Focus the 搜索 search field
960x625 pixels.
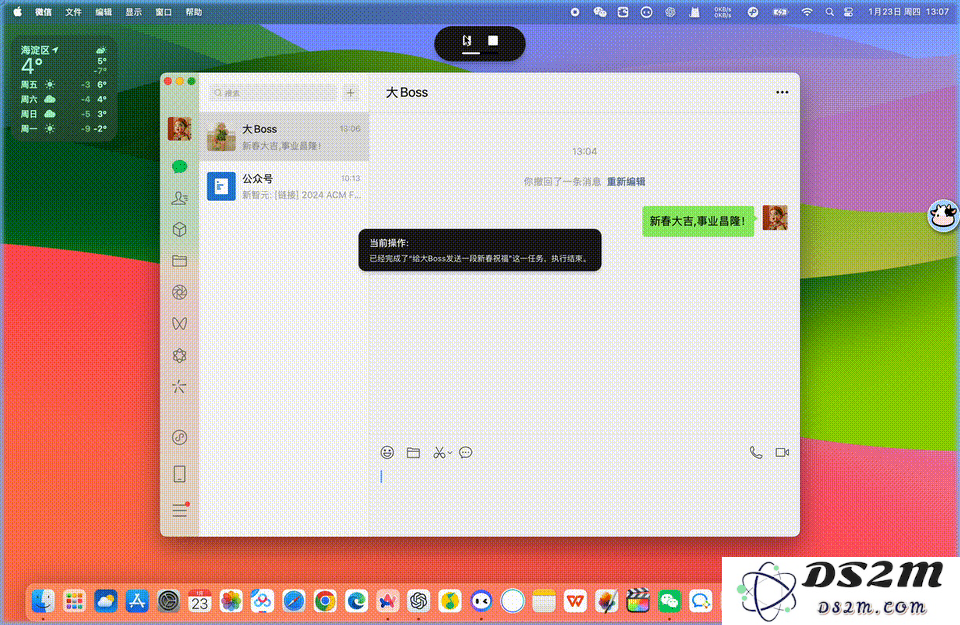point(273,93)
